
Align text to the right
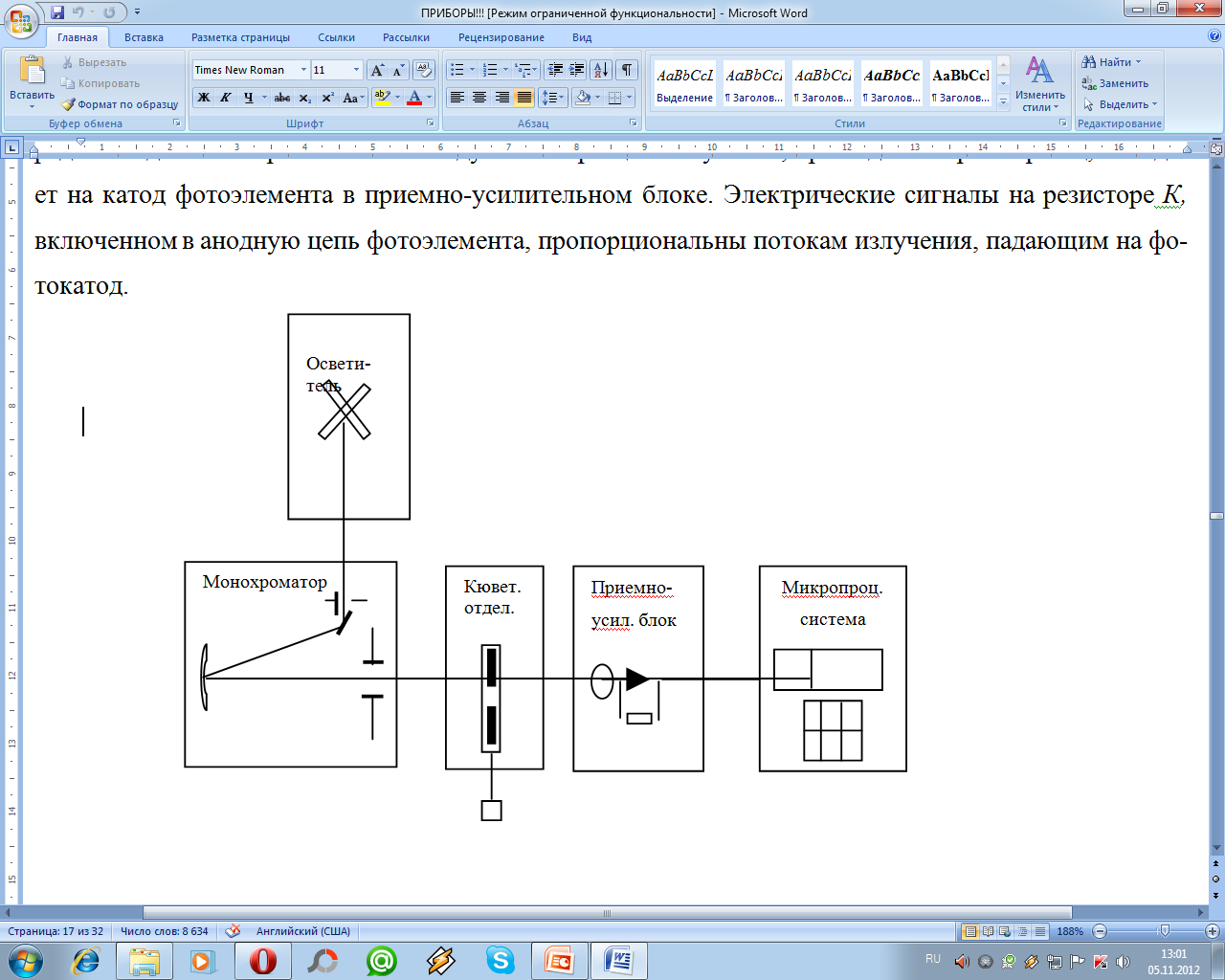[x=501, y=98]
